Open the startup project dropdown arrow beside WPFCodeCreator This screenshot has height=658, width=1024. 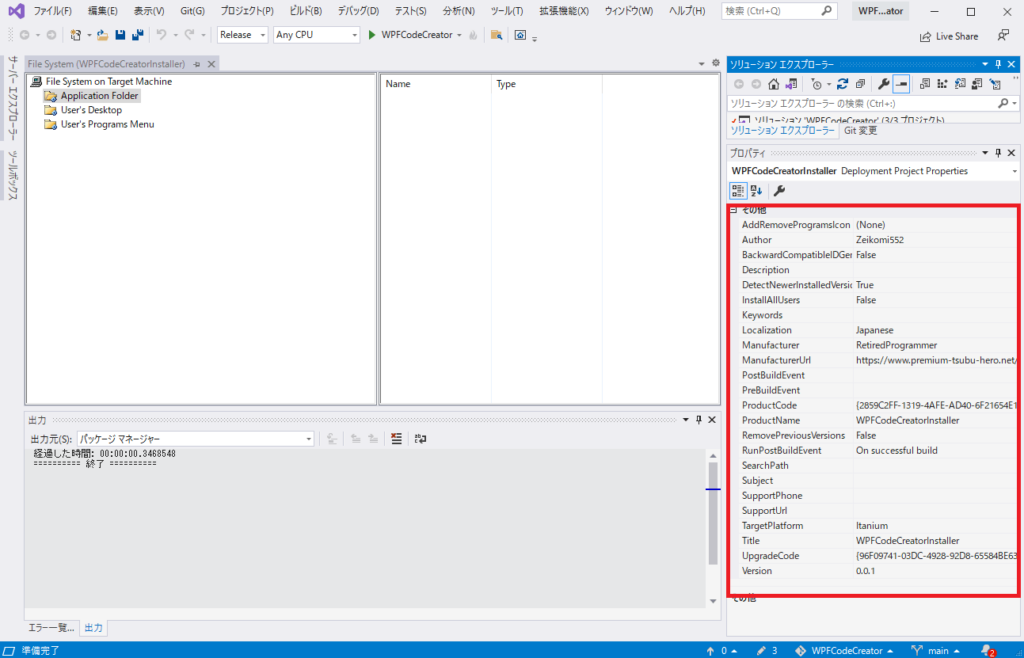tap(459, 35)
